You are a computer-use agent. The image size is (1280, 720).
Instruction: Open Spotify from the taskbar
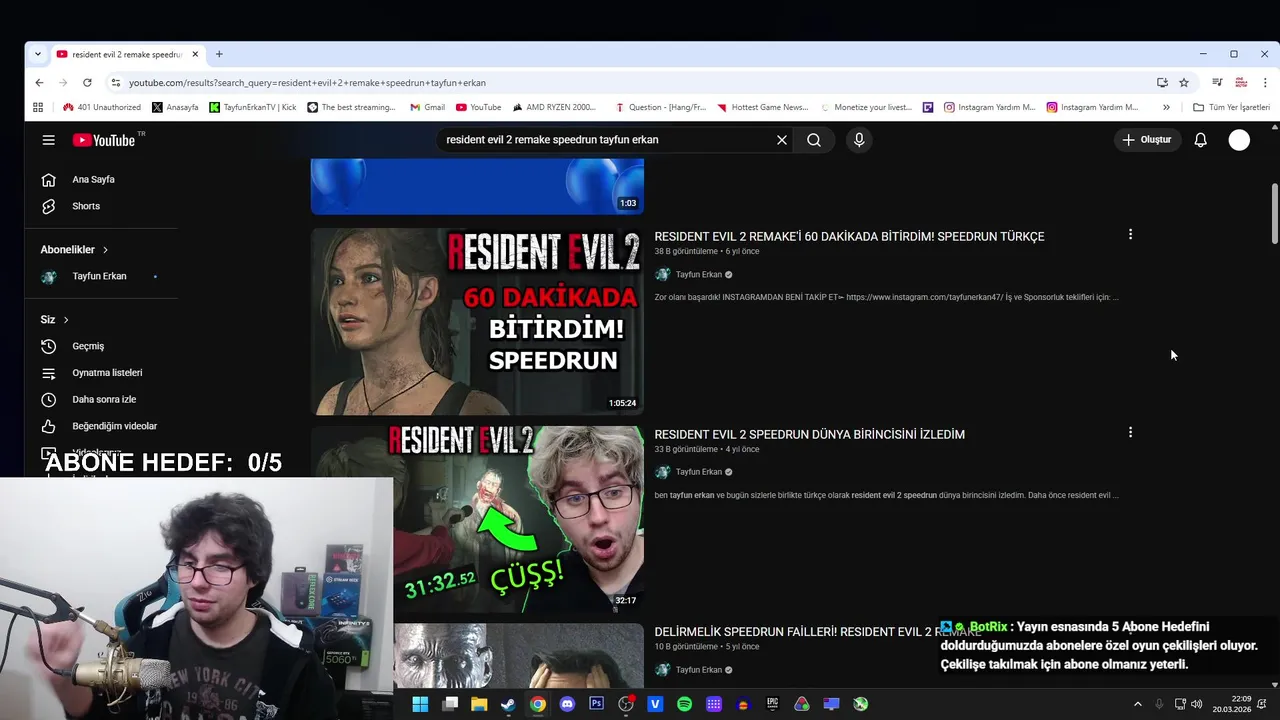tap(684, 704)
